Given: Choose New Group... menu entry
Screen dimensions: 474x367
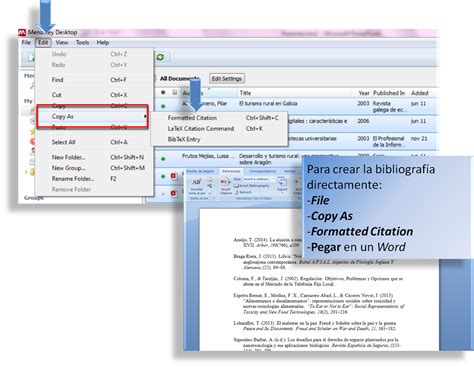Looking at the screenshot, I should (x=94, y=168).
